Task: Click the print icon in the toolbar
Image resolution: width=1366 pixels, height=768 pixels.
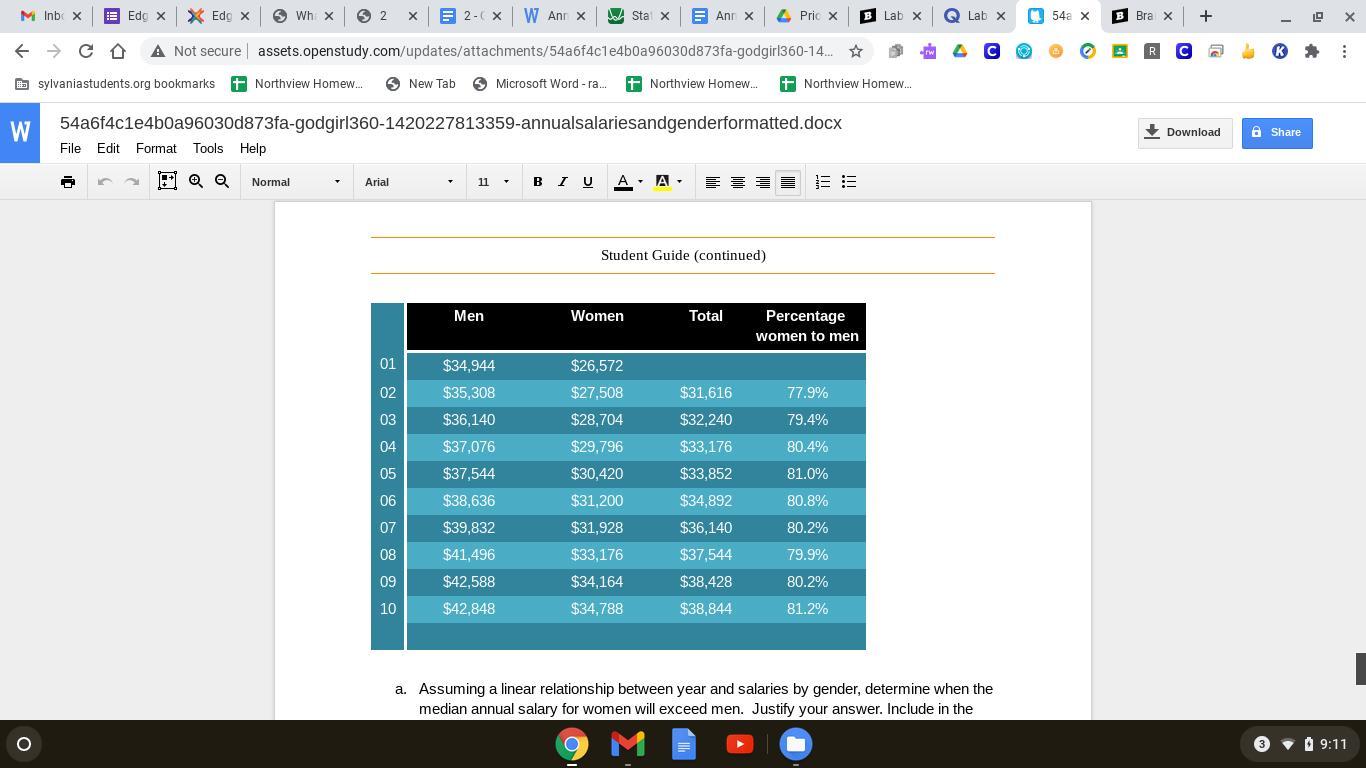Action: tap(68, 182)
